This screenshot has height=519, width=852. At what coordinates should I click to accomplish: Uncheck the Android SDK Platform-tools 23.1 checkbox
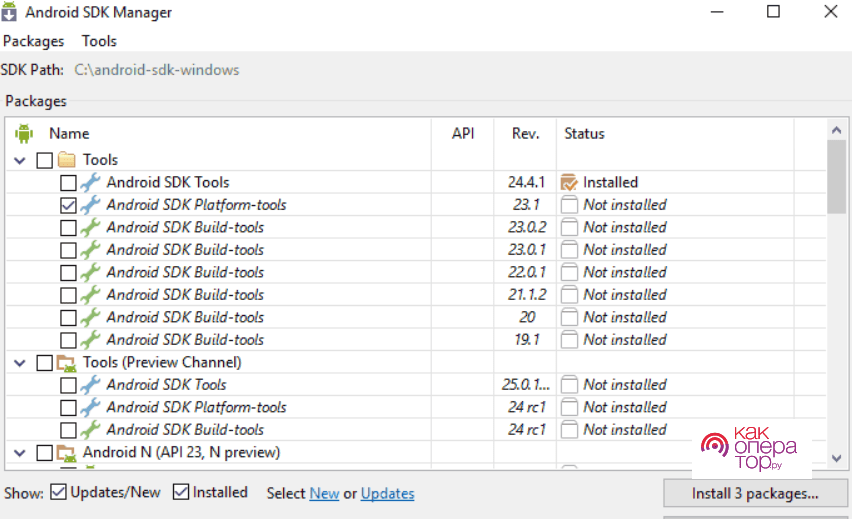click(x=68, y=205)
